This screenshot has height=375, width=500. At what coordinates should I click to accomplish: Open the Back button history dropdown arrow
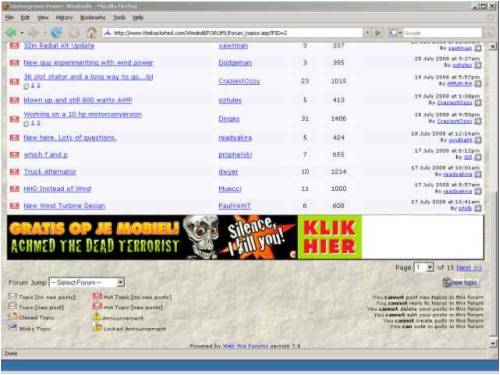22,33
